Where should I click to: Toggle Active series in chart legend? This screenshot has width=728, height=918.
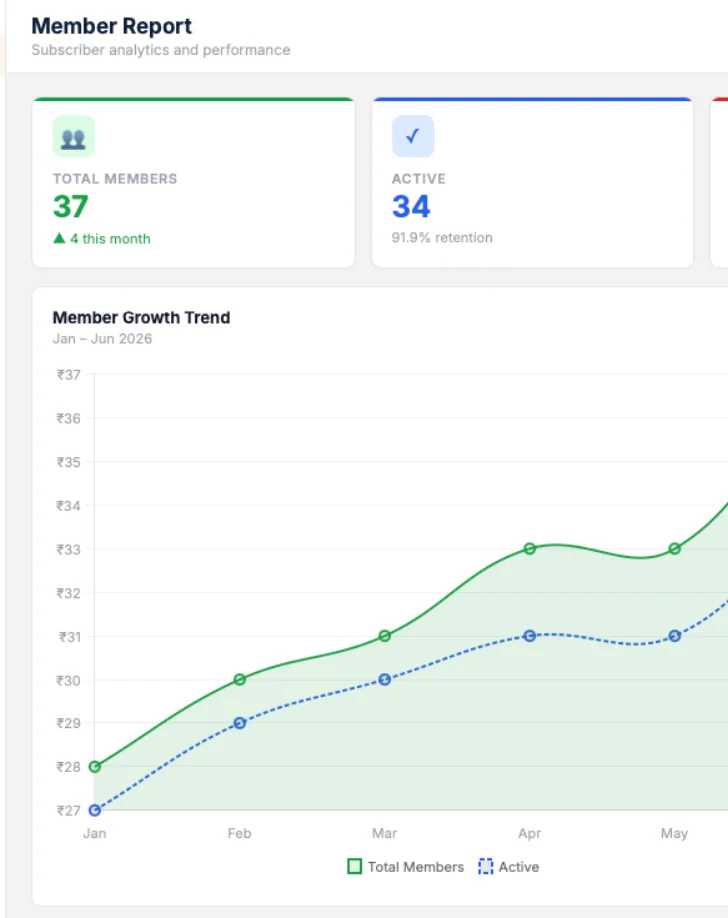tap(508, 866)
